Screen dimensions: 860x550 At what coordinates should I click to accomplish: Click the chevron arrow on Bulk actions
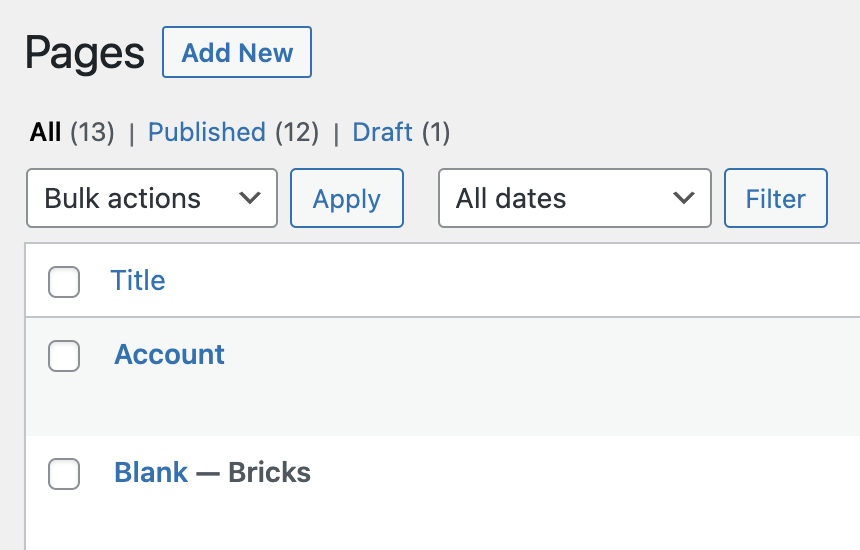click(x=250, y=198)
